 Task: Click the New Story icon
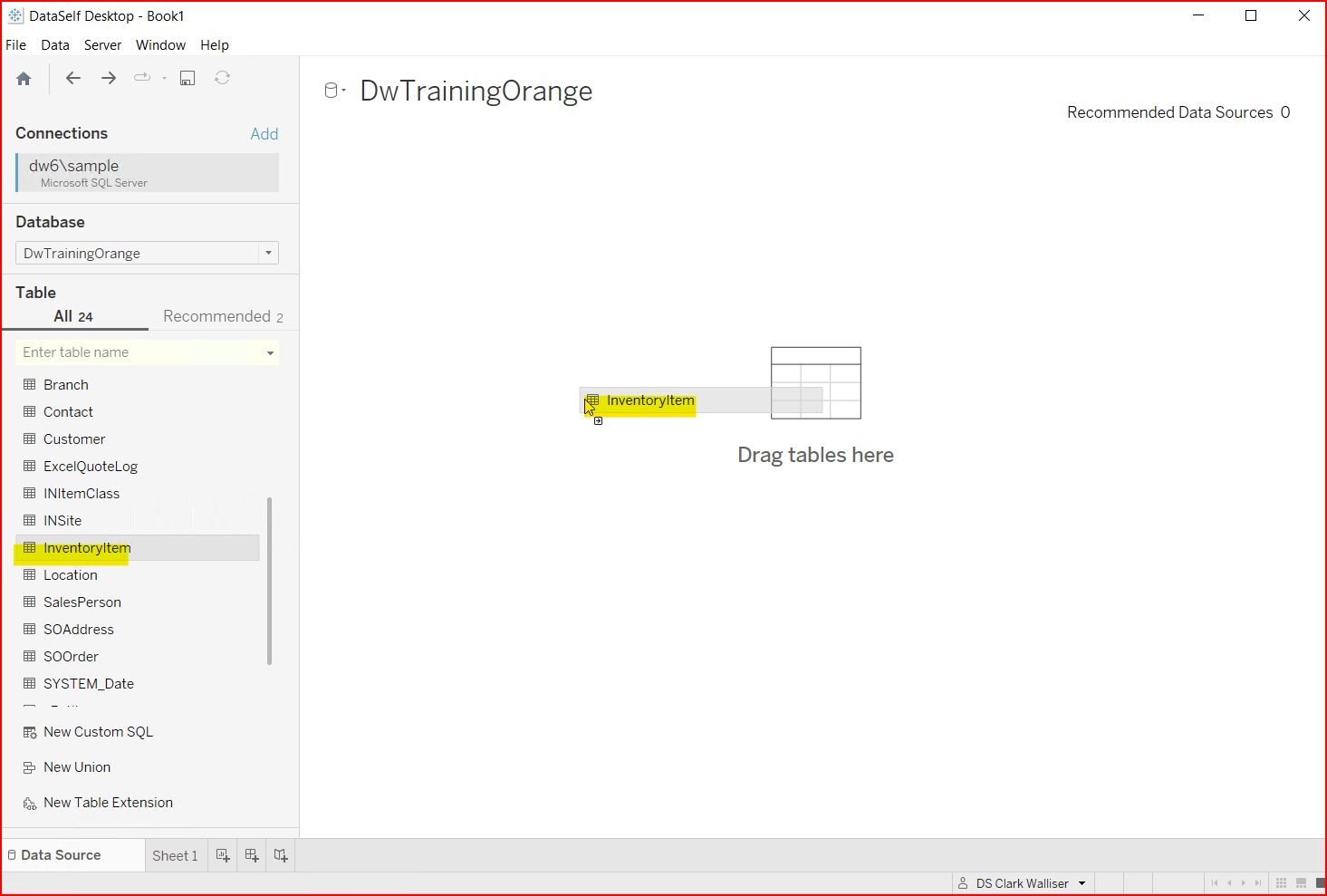281,855
